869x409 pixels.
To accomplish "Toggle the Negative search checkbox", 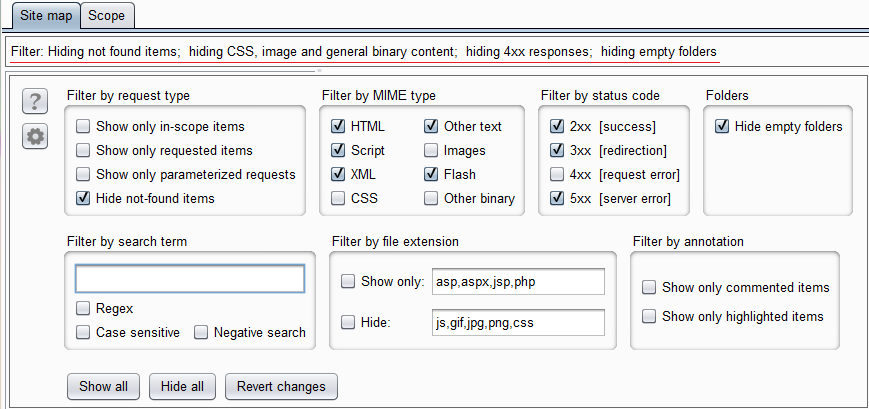I will (202, 333).
